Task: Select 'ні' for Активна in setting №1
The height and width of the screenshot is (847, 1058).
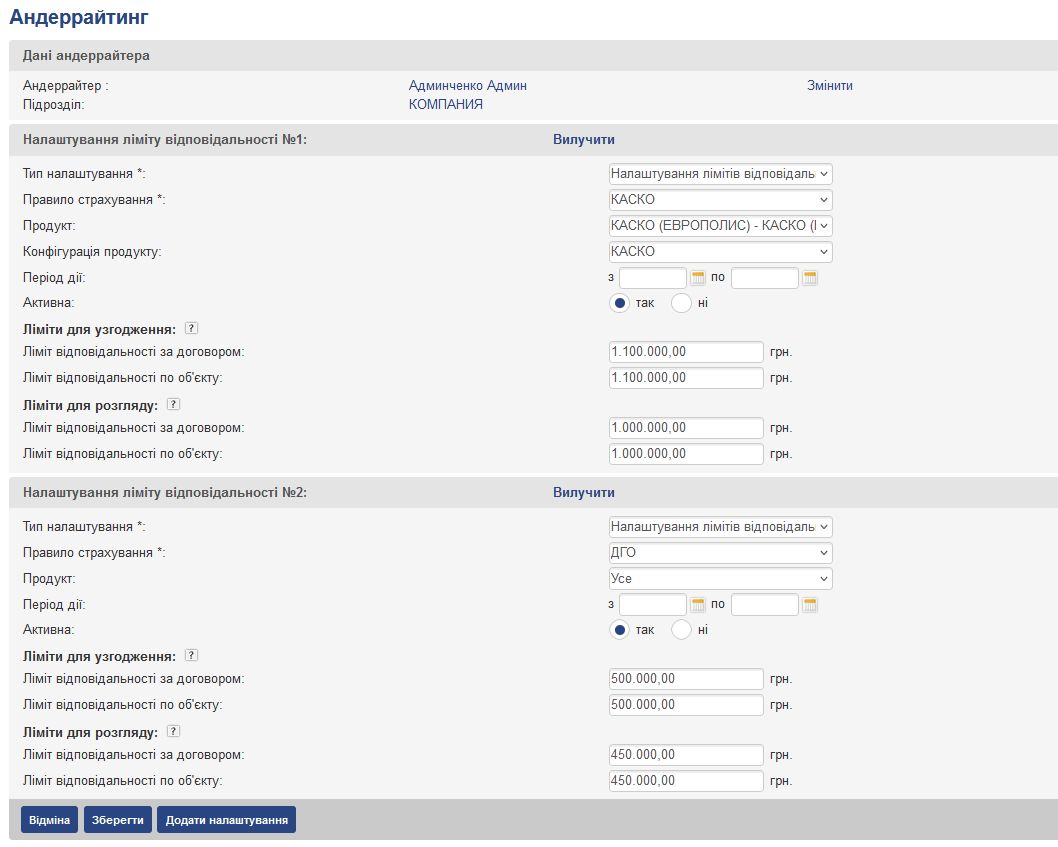Action: (682, 303)
